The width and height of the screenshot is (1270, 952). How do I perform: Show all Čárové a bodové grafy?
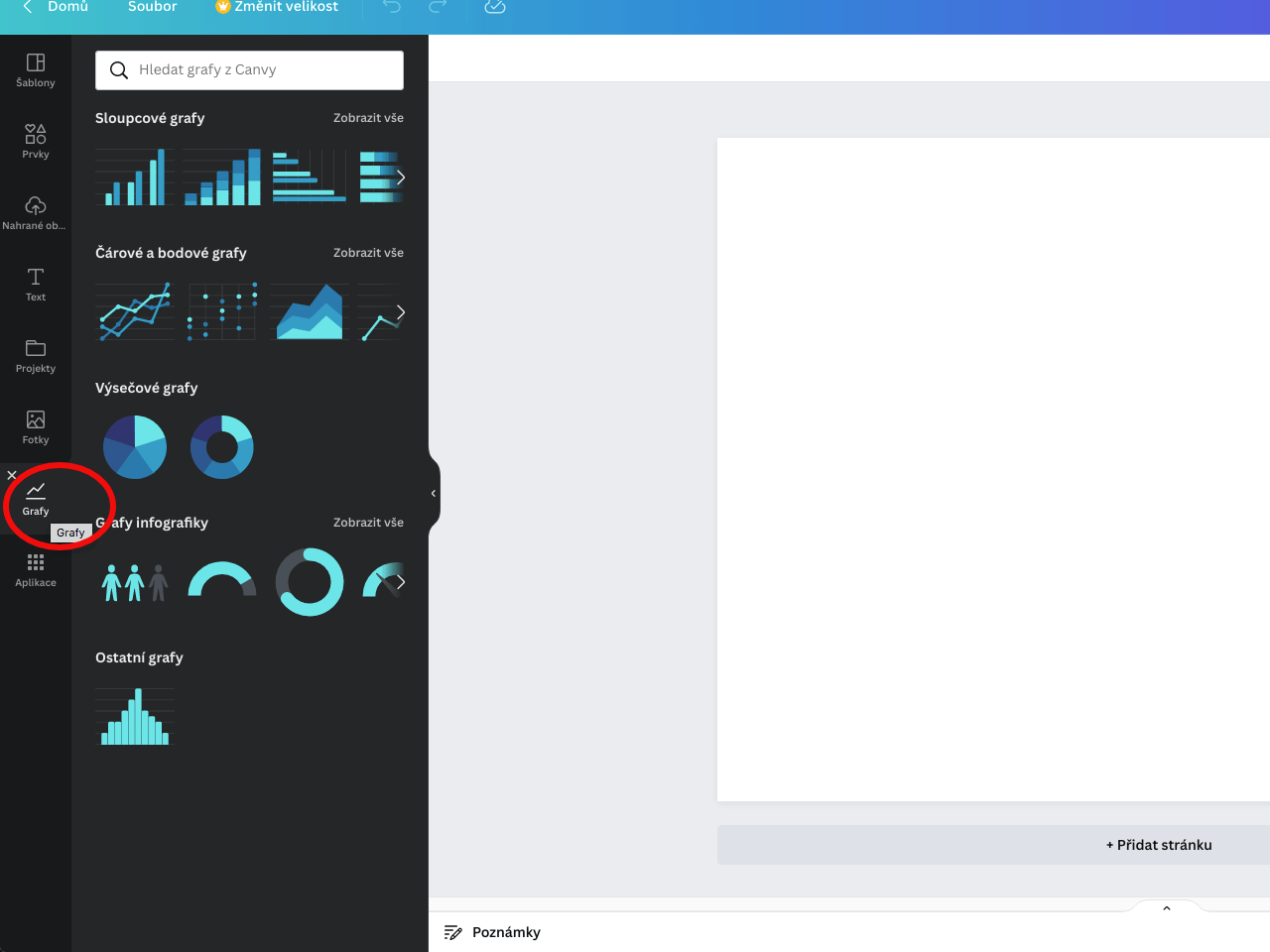click(x=368, y=253)
